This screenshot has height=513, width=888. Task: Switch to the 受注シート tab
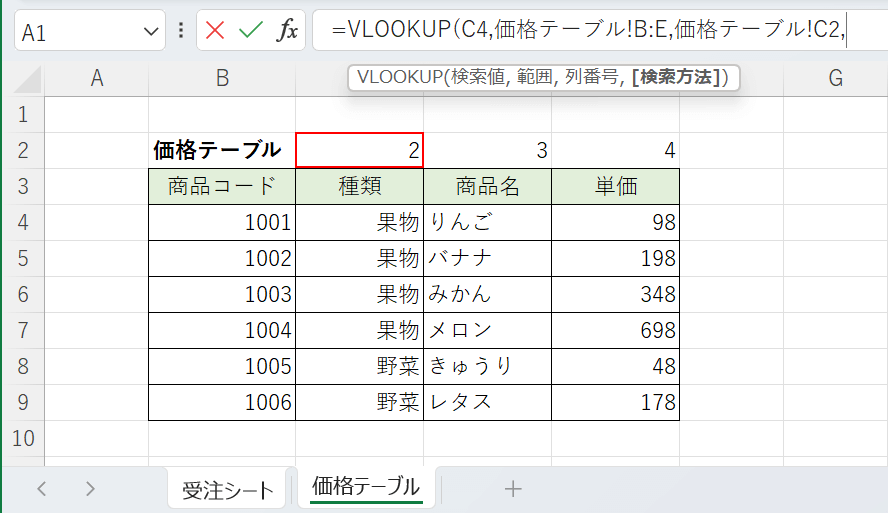click(x=228, y=489)
